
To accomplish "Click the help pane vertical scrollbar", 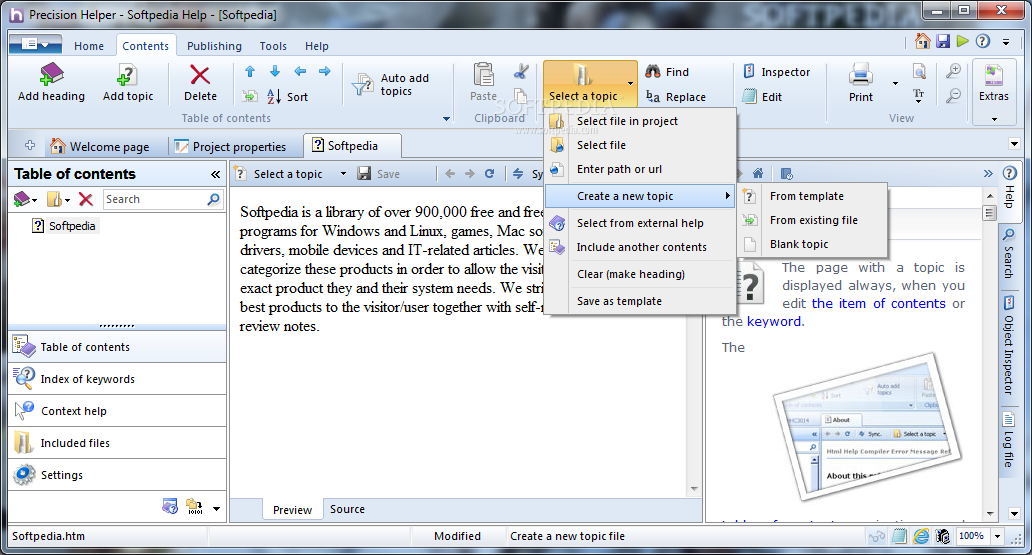I will [989, 355].
